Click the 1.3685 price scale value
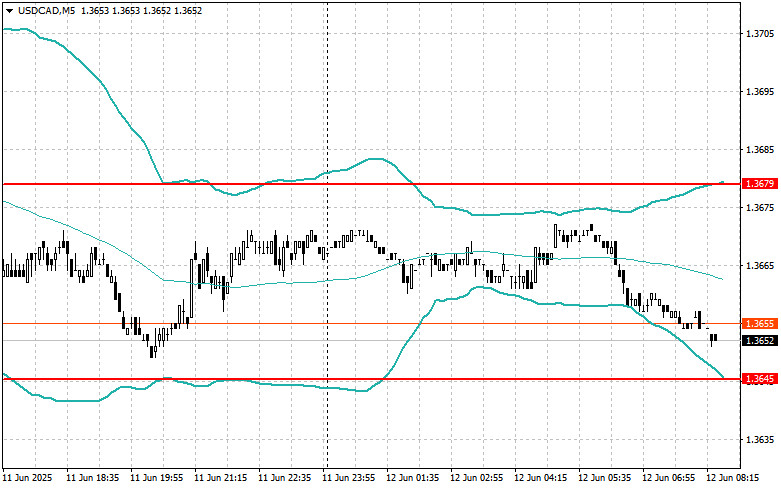Screen dimensions: 781x489 coord(761,149)
